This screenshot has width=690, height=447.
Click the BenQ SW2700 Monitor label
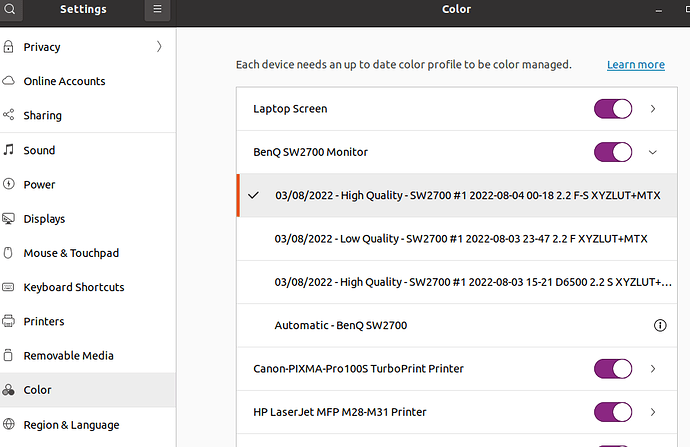click(310, 152)
